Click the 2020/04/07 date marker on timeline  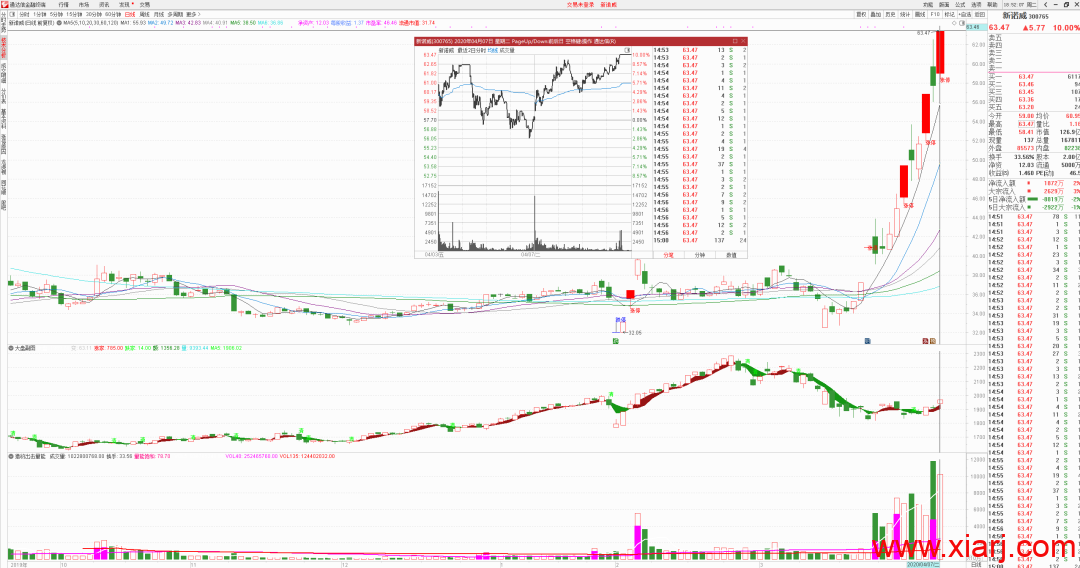[x=923, y=564]
